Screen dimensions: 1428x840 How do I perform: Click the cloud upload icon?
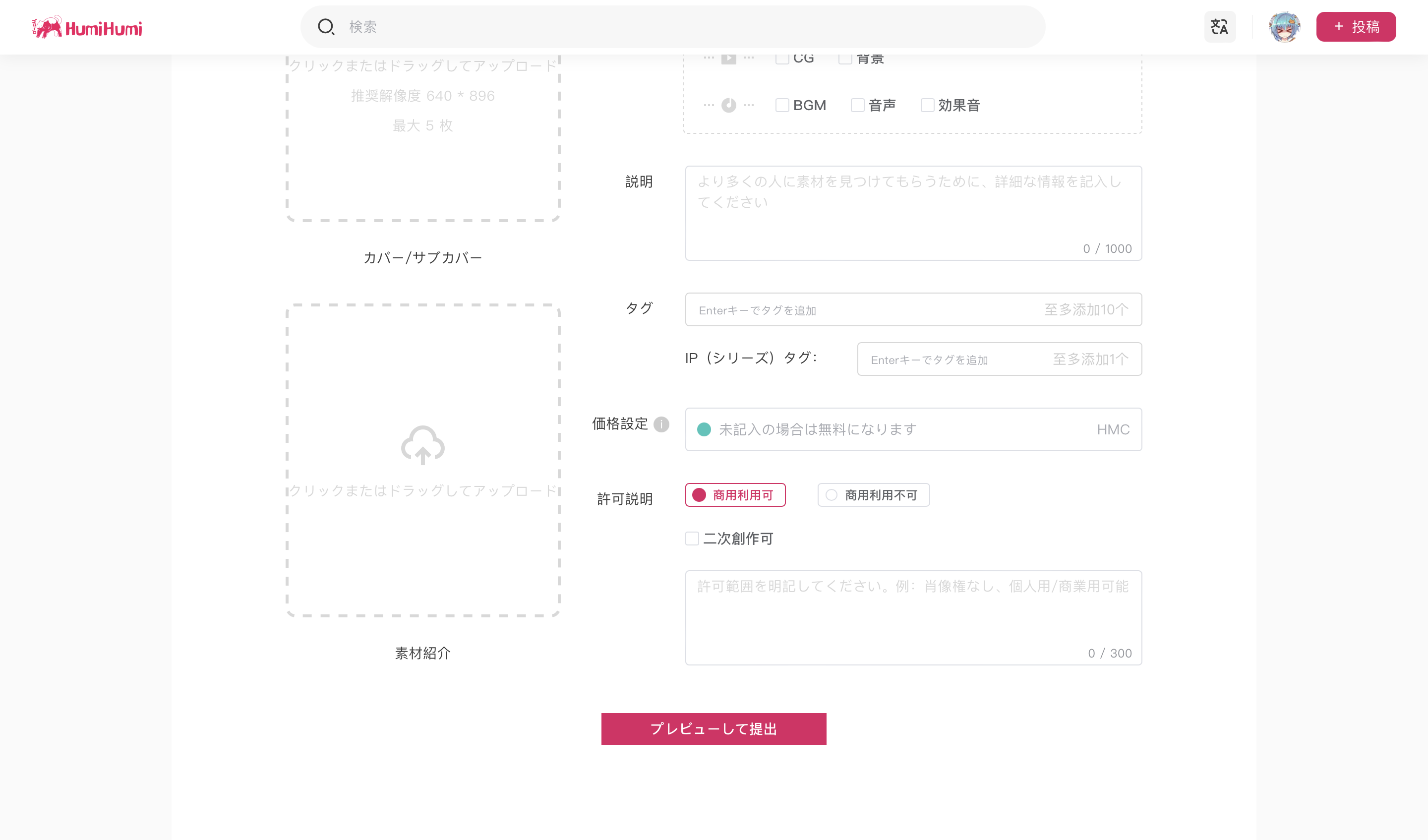tap(423, 445)
